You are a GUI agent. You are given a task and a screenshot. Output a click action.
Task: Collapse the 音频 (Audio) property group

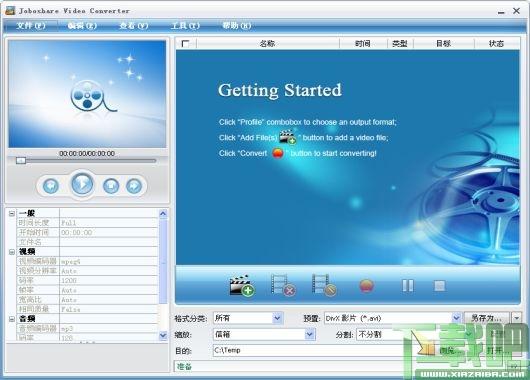pos(12,318)
